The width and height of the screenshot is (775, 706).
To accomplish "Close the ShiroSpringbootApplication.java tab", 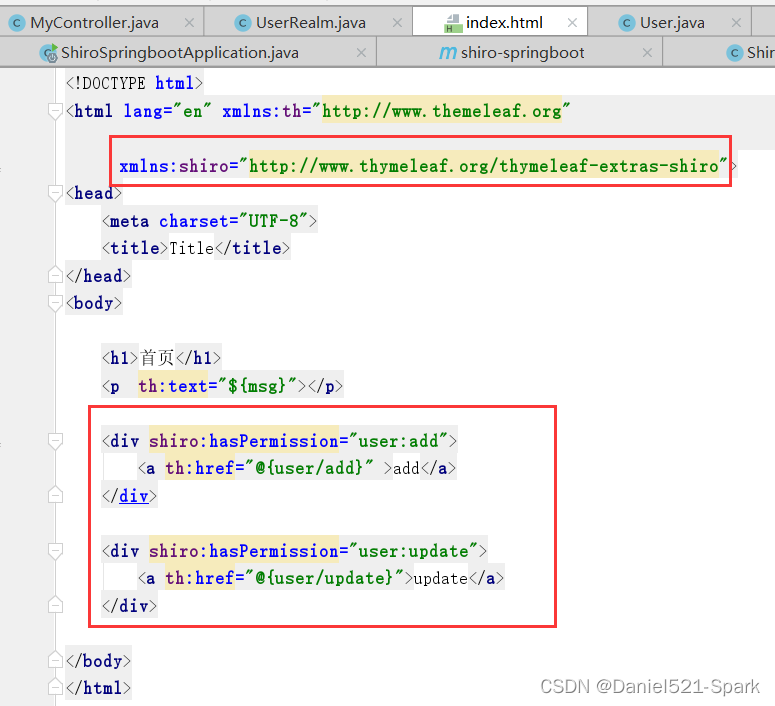I will pyautogui.click(x=361, y=53).
